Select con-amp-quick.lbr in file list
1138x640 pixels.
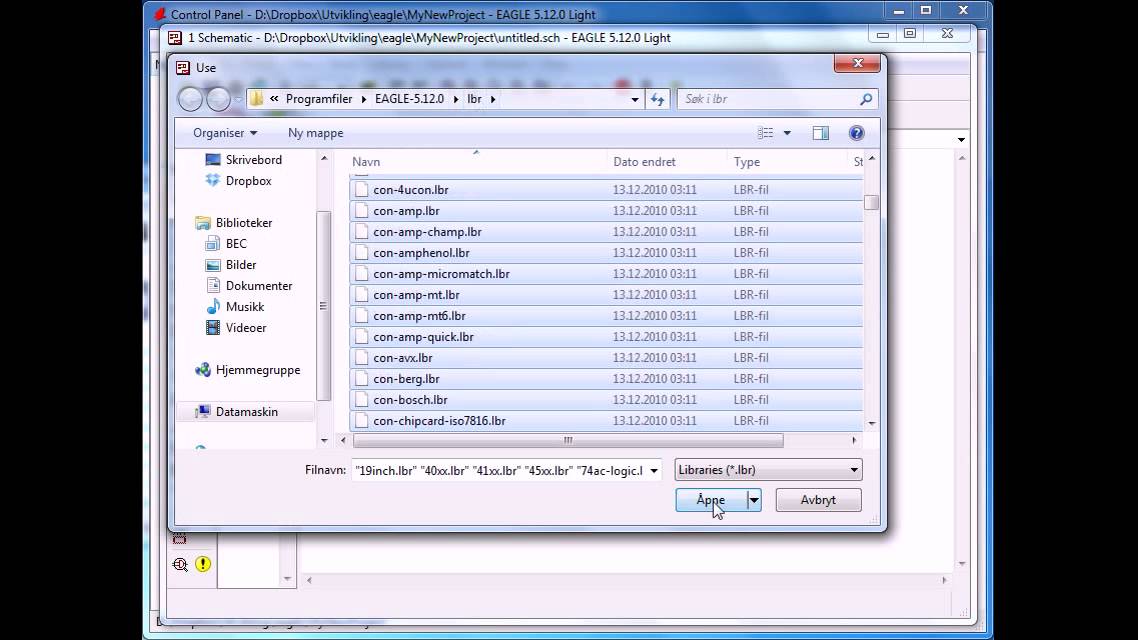pyautogui.click(x=605, y=337)
